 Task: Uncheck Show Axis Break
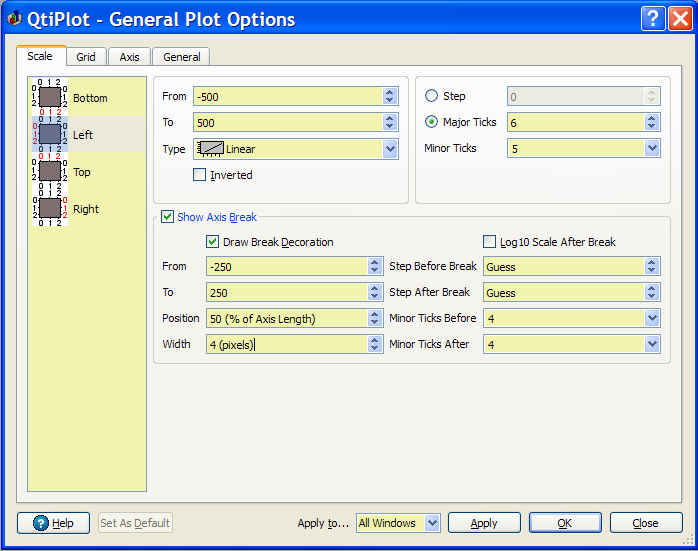(x=167, y=217)
